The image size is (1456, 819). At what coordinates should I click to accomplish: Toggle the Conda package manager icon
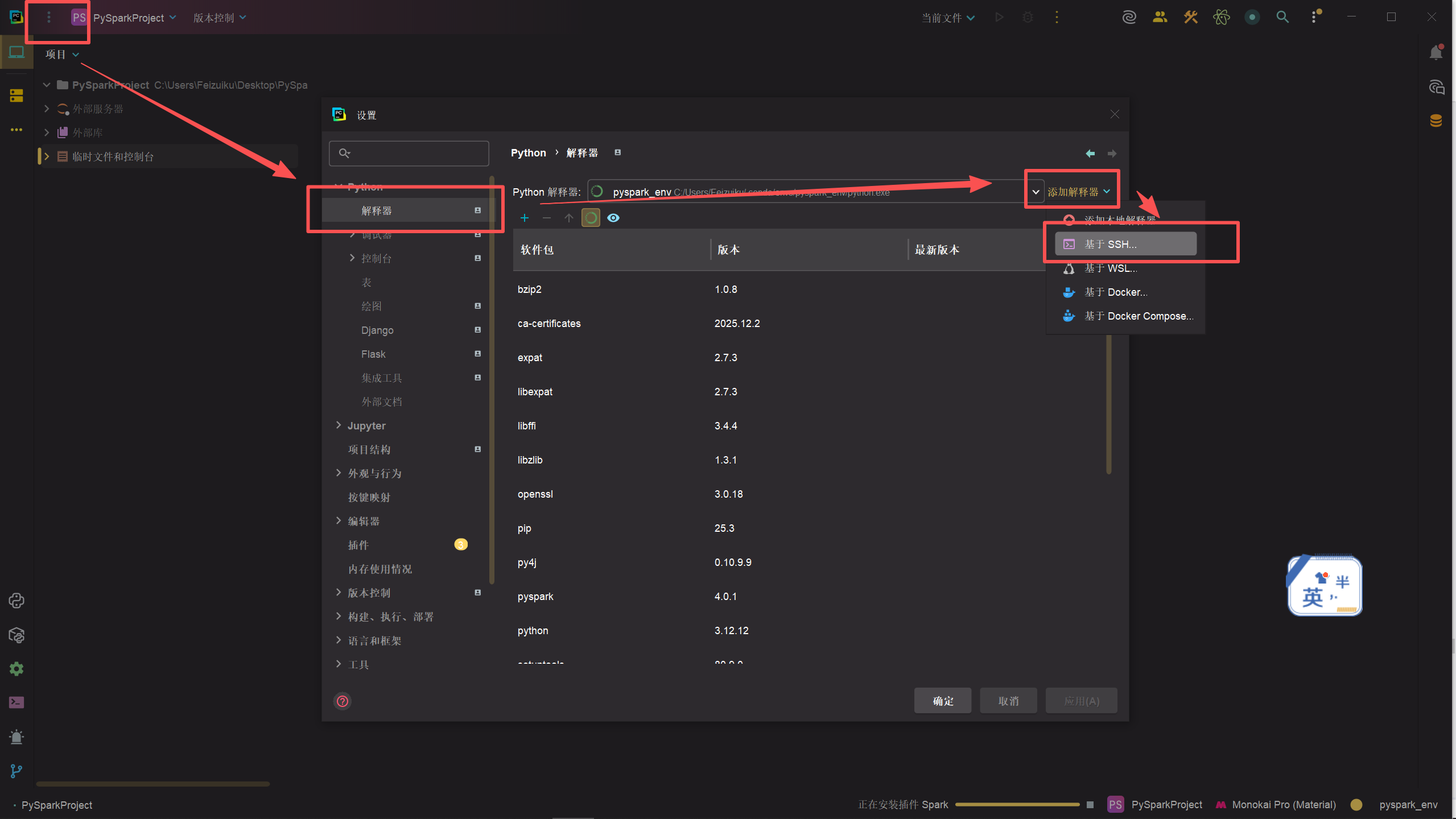pyautogui.click(x=591, y=218)
